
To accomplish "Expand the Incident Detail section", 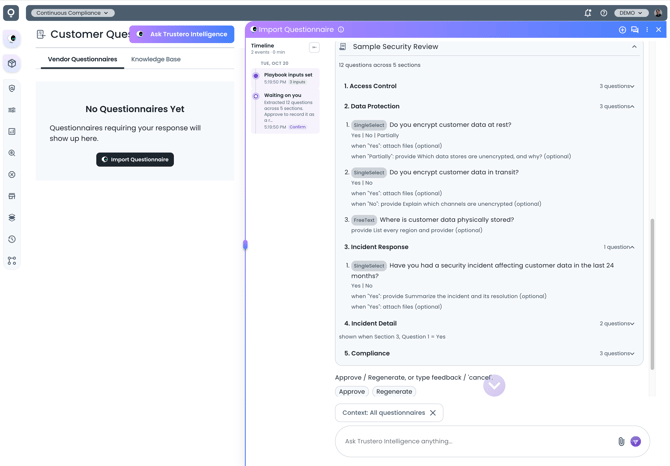I will click(x=489, y=323).
